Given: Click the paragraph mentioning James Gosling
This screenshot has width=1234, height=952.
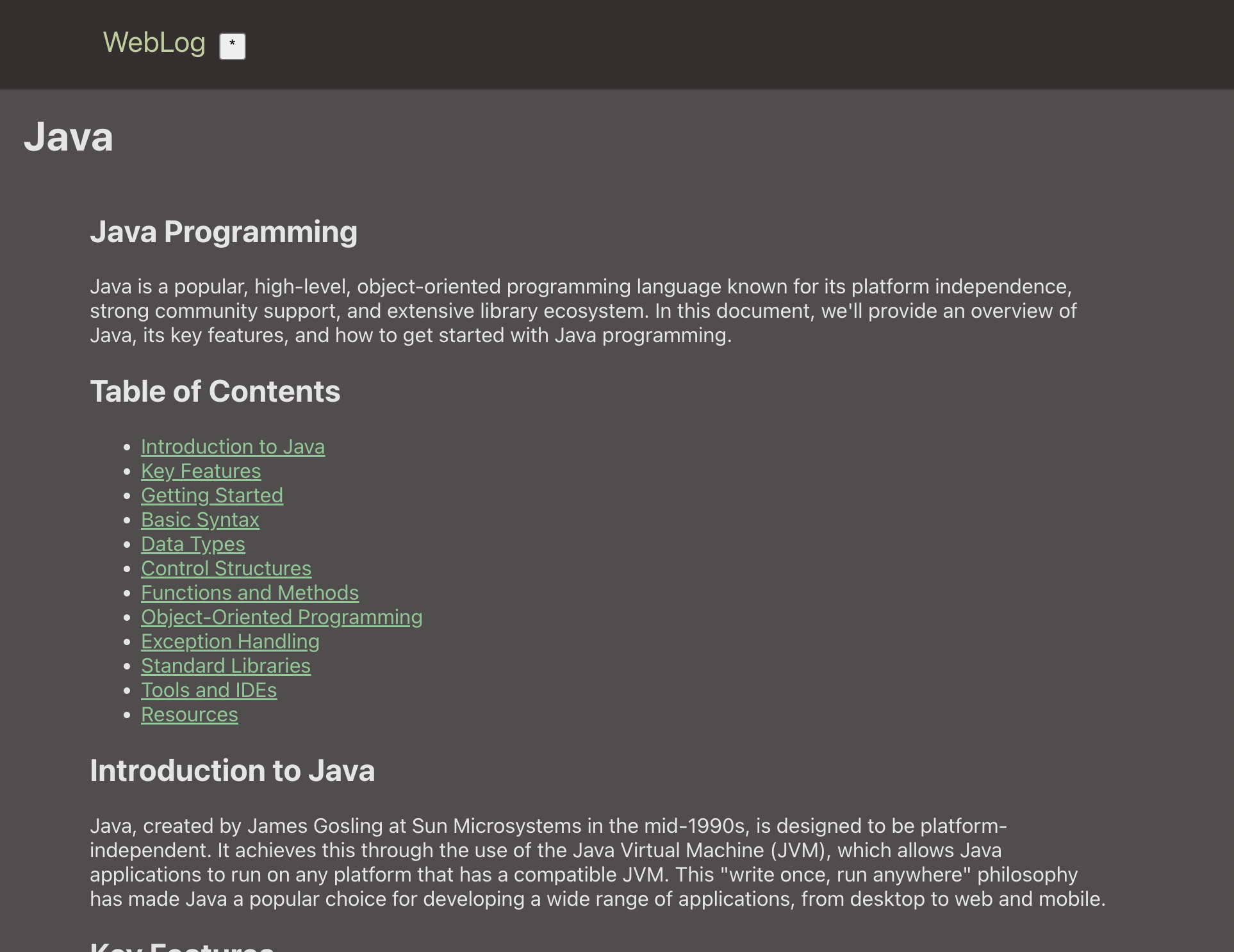Looking at the screenshot, I should pyautogui.click(x=596, y=862).
